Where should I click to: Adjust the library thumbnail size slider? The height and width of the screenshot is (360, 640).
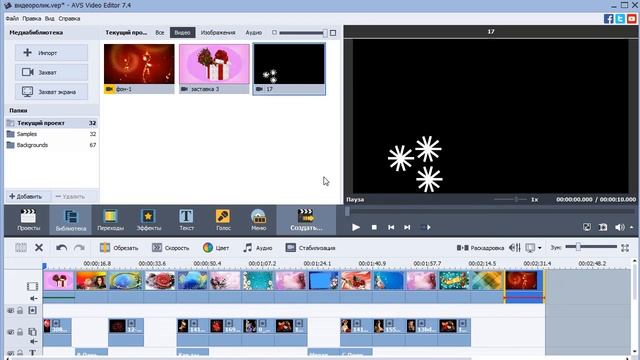pyautogui.click(x=303, y=33)
